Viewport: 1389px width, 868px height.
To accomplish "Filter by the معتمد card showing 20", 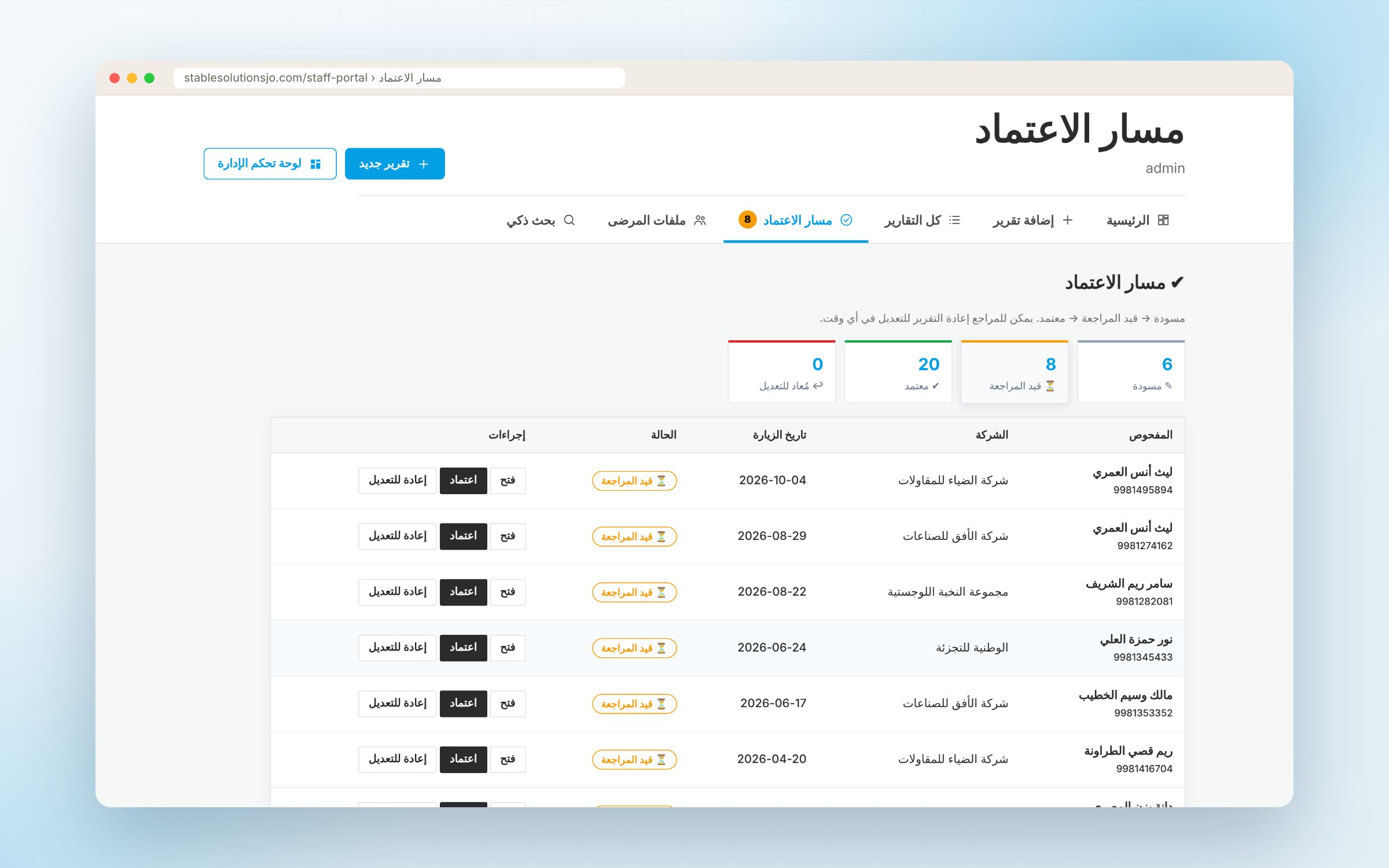I will coord(898,372).
